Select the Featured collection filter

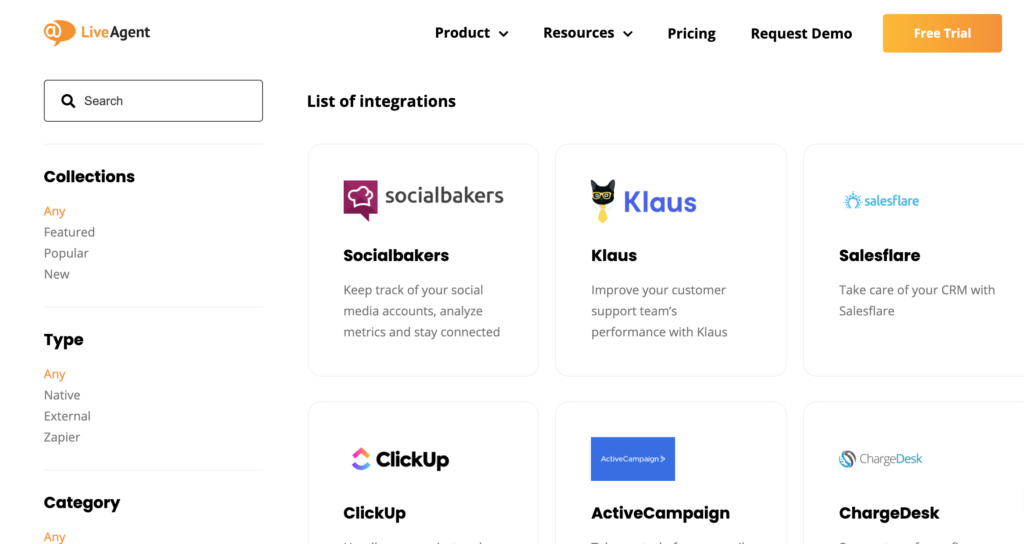pos(69,232)
